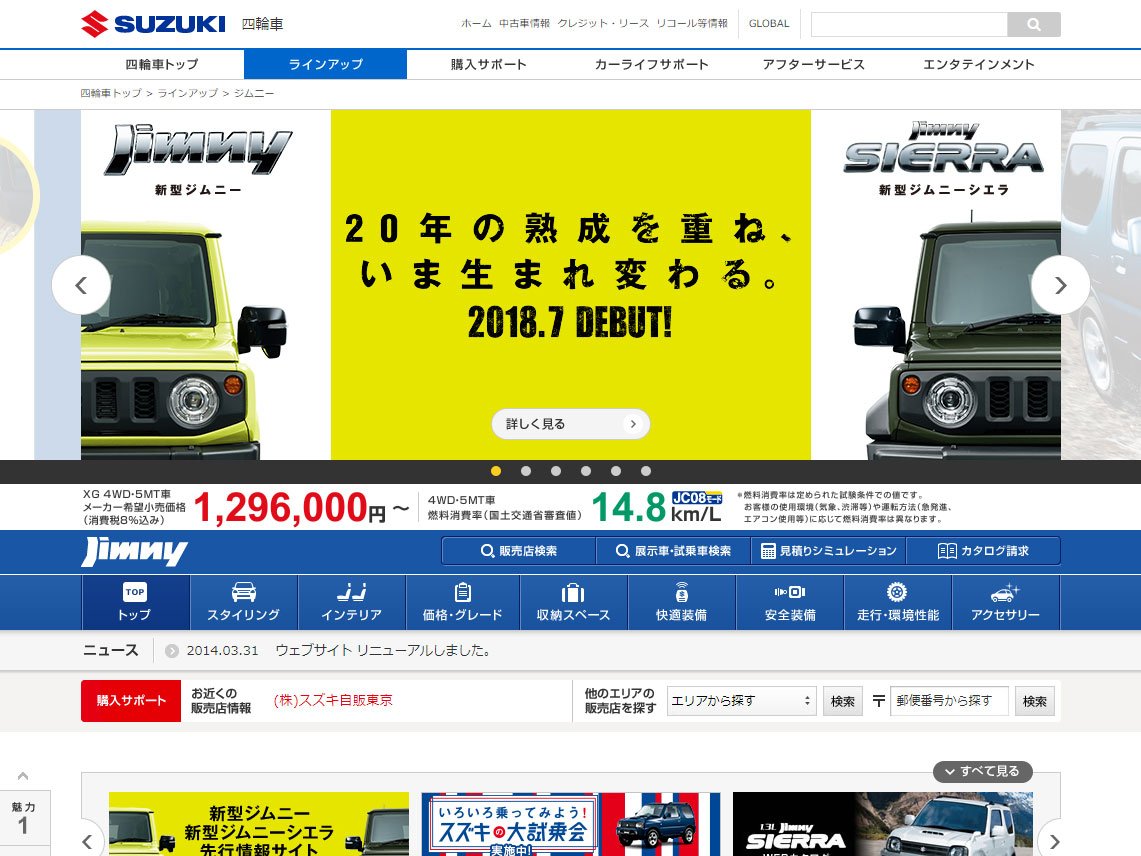
Task: Open スタイリング car icon section
Action: tap(244, 602)
